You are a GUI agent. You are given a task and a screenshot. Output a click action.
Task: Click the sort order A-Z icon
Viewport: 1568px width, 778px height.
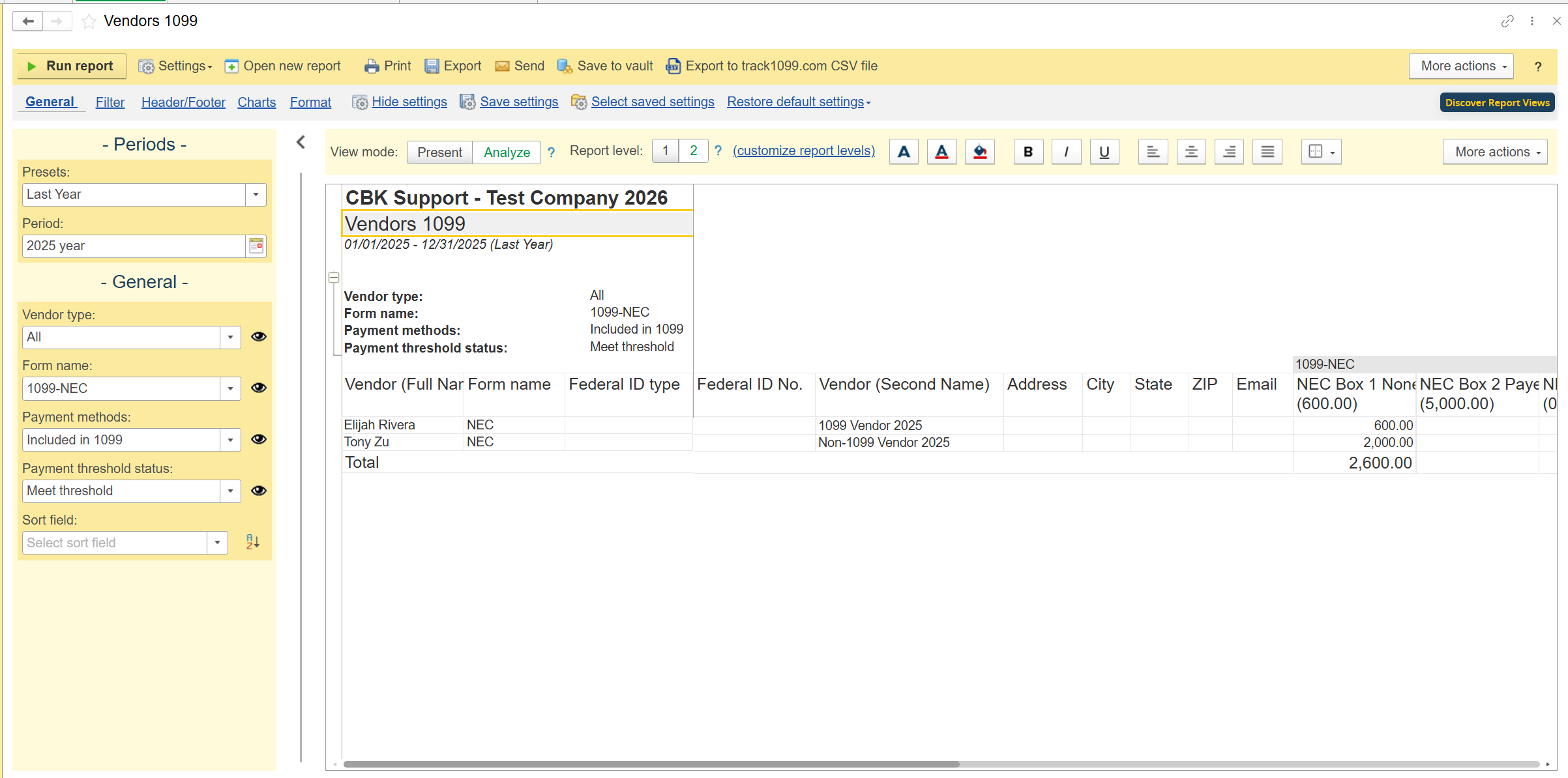252,542
